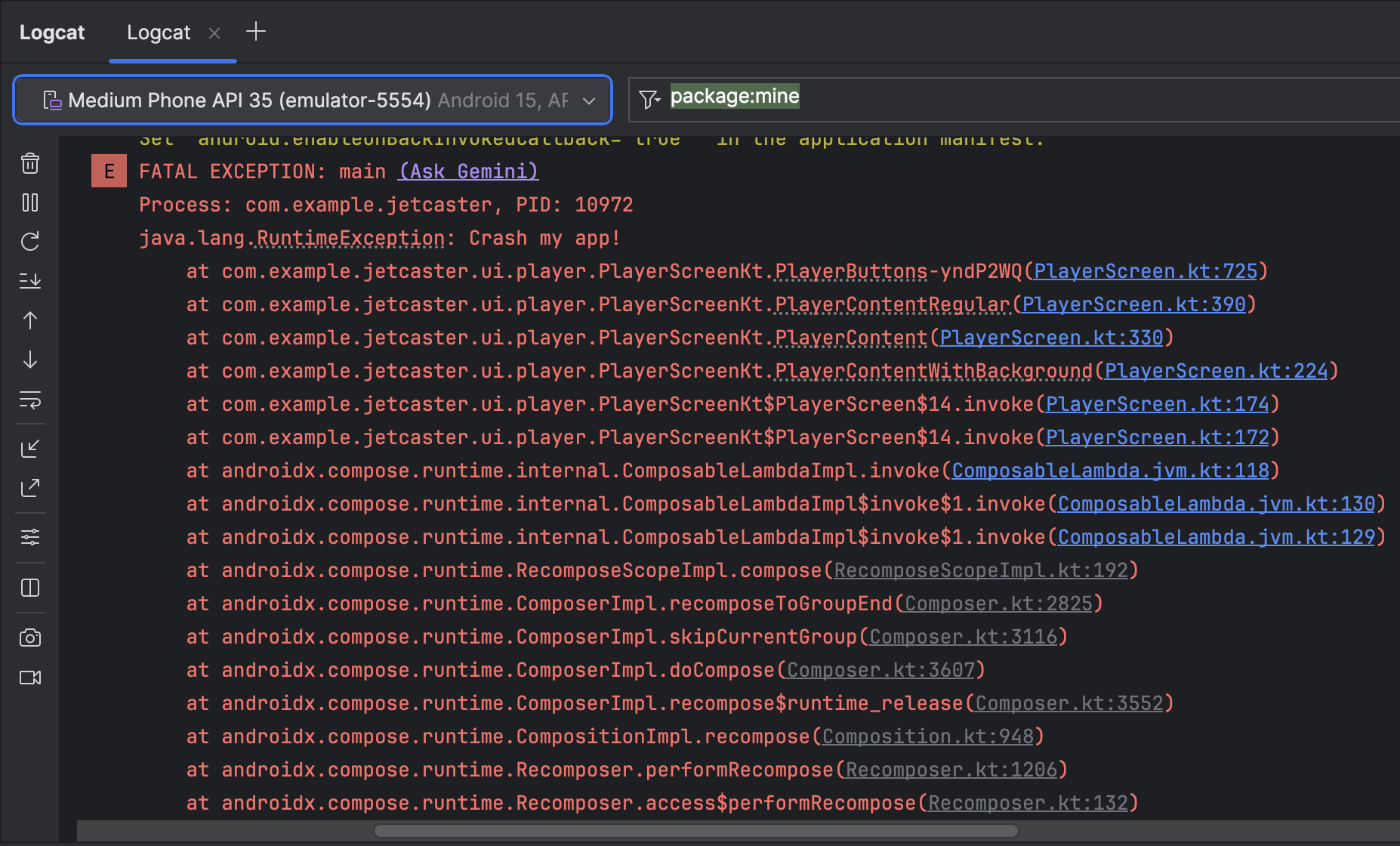The height and width of the screenshot is (846, 1400).
Task: Click the Scroll to End icon
Action: pyautogui.click(x=30, y=281)
